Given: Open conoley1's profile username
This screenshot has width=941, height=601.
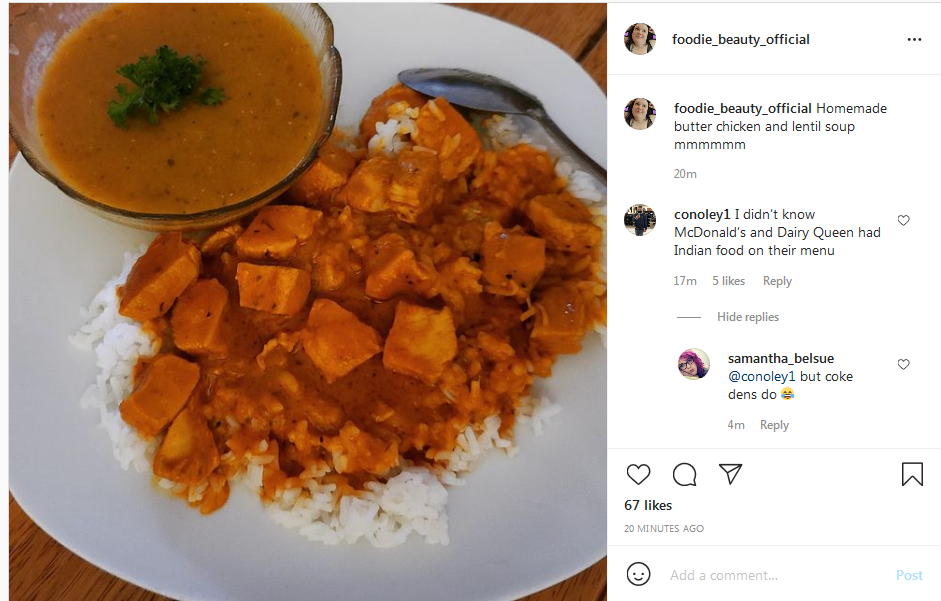Looking at the screenshot, I should coord(702,214).
